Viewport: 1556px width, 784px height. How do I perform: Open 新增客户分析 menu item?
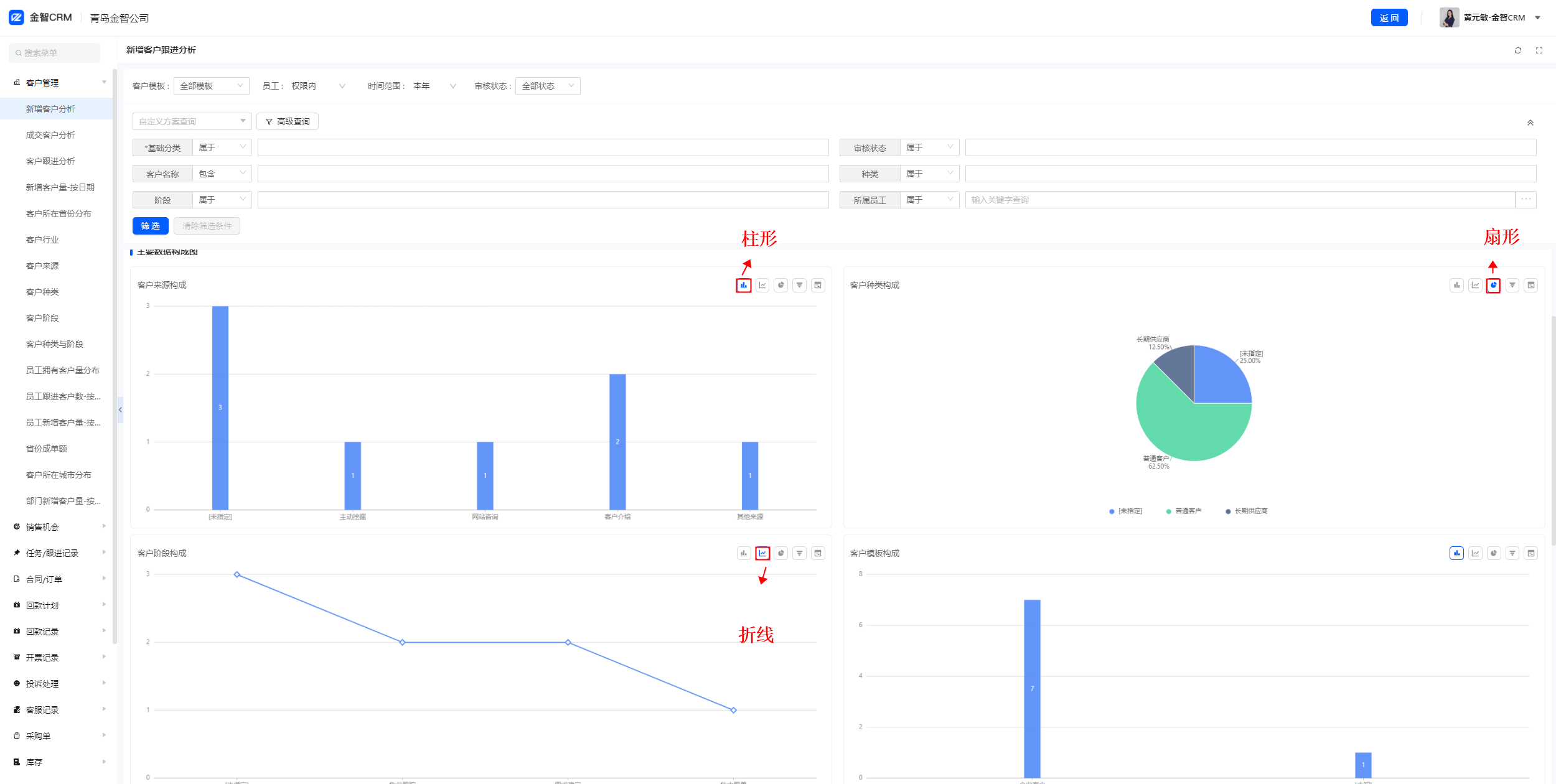click(x=56, y=109)
